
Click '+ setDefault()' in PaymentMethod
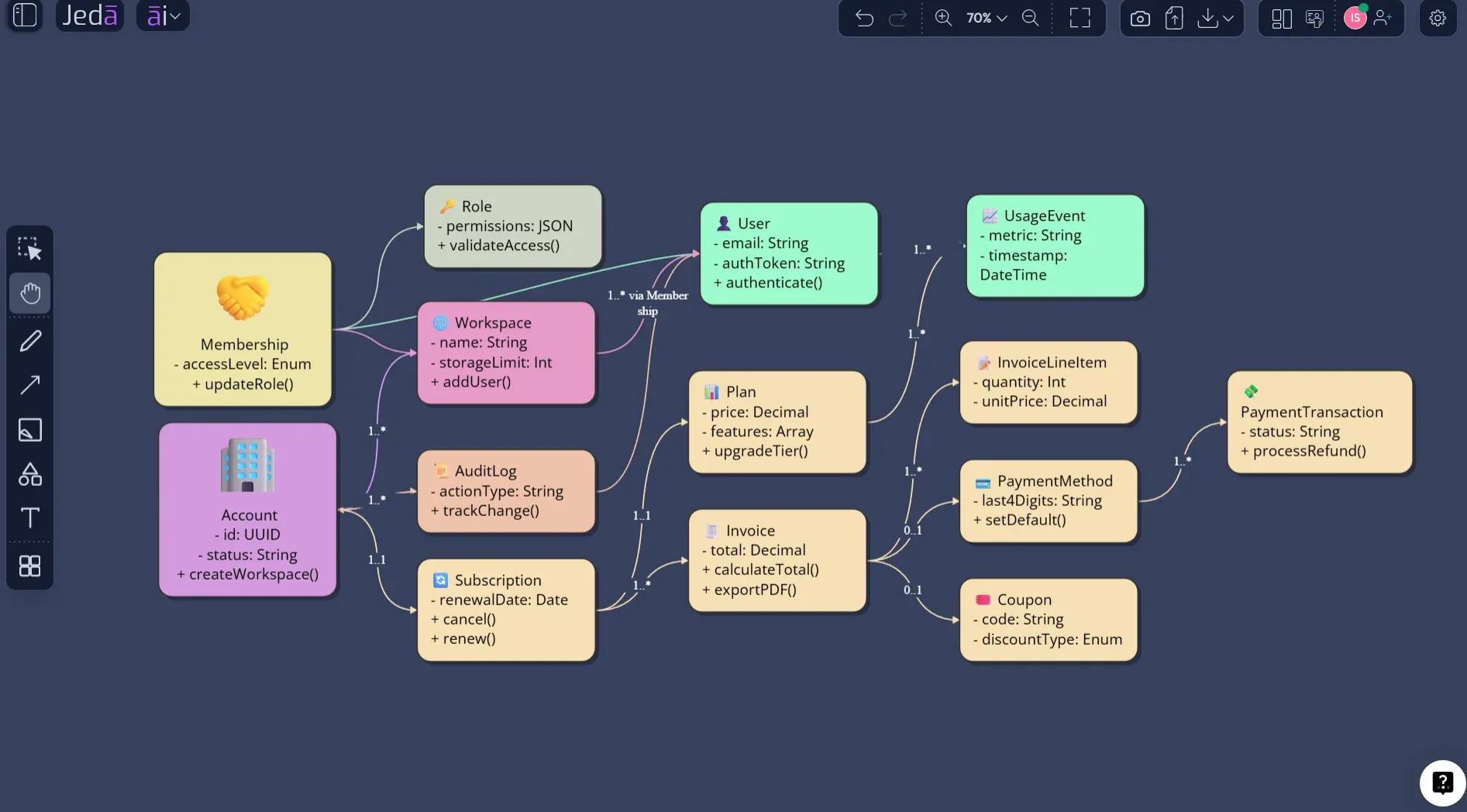pyautogui.click(x=1019, y=520)
